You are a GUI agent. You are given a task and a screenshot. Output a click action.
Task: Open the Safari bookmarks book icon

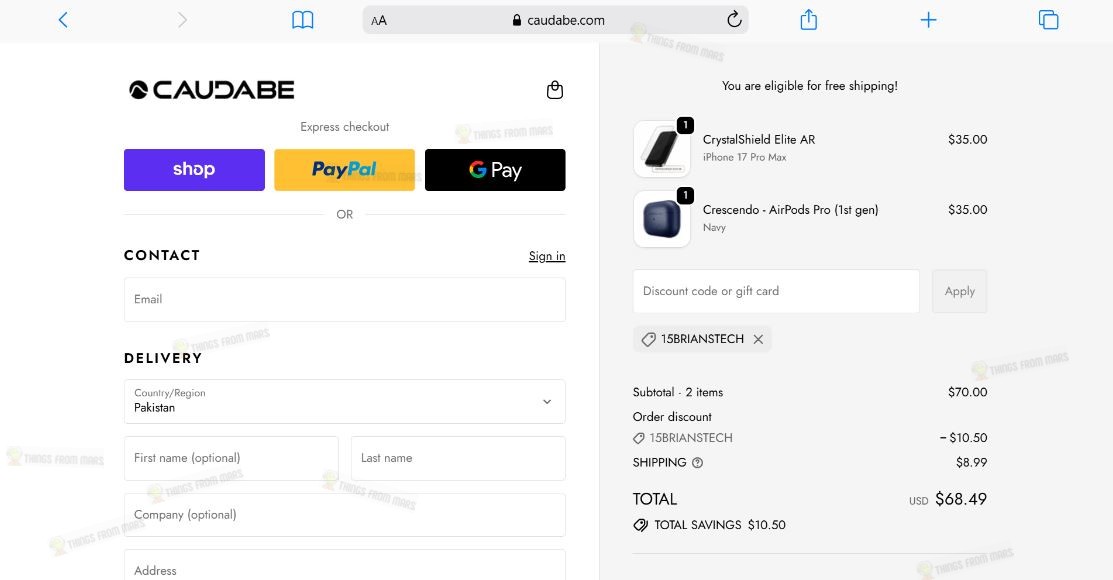(x=302, y=20)
